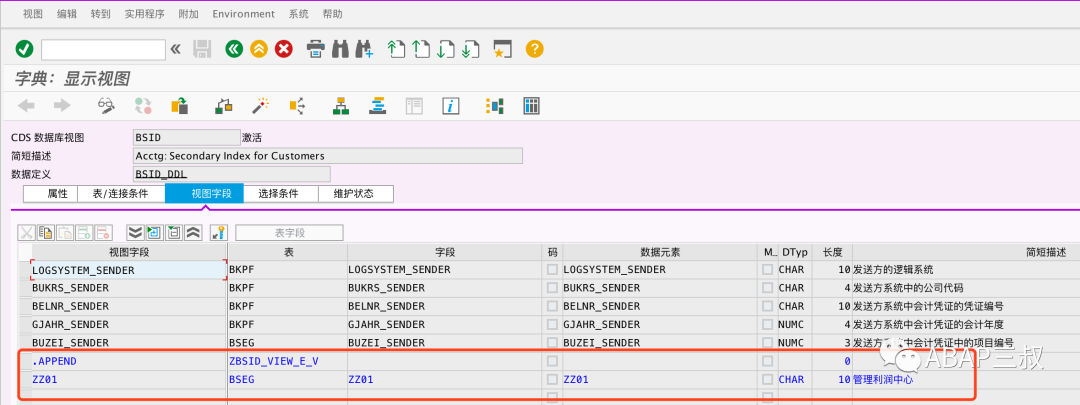This screenshot has width=1080, height=405.
Task: Select the LOGSYSTEM_SENDER view field cell
Action: pos(129,270)
